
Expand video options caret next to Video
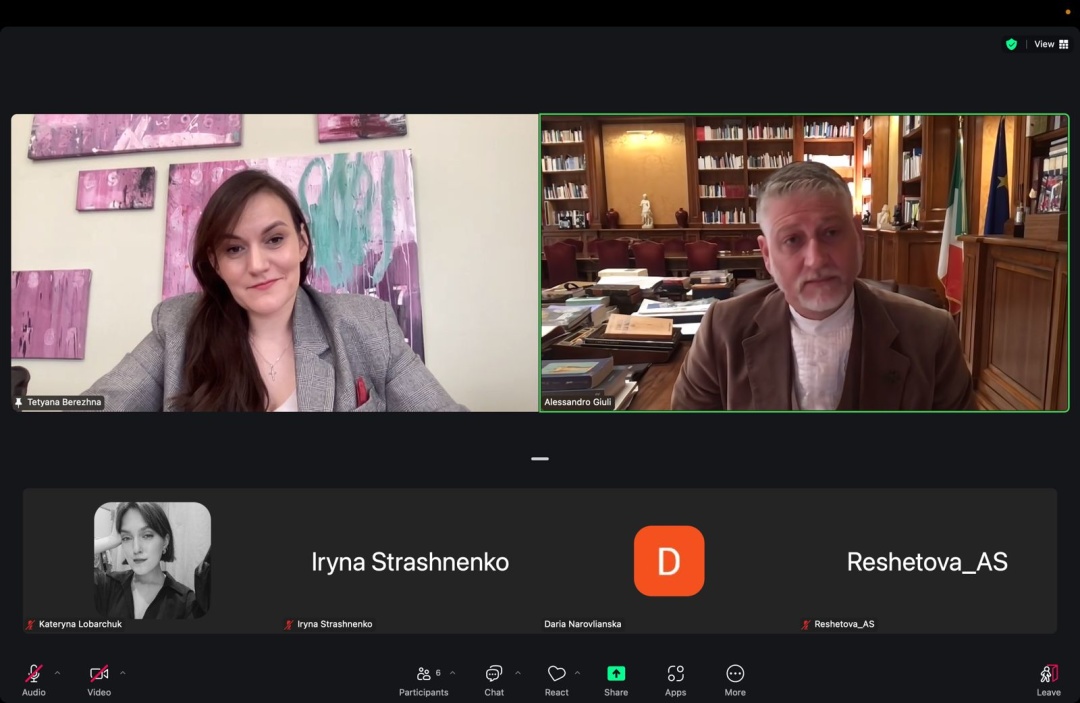[x=123, y=673]
